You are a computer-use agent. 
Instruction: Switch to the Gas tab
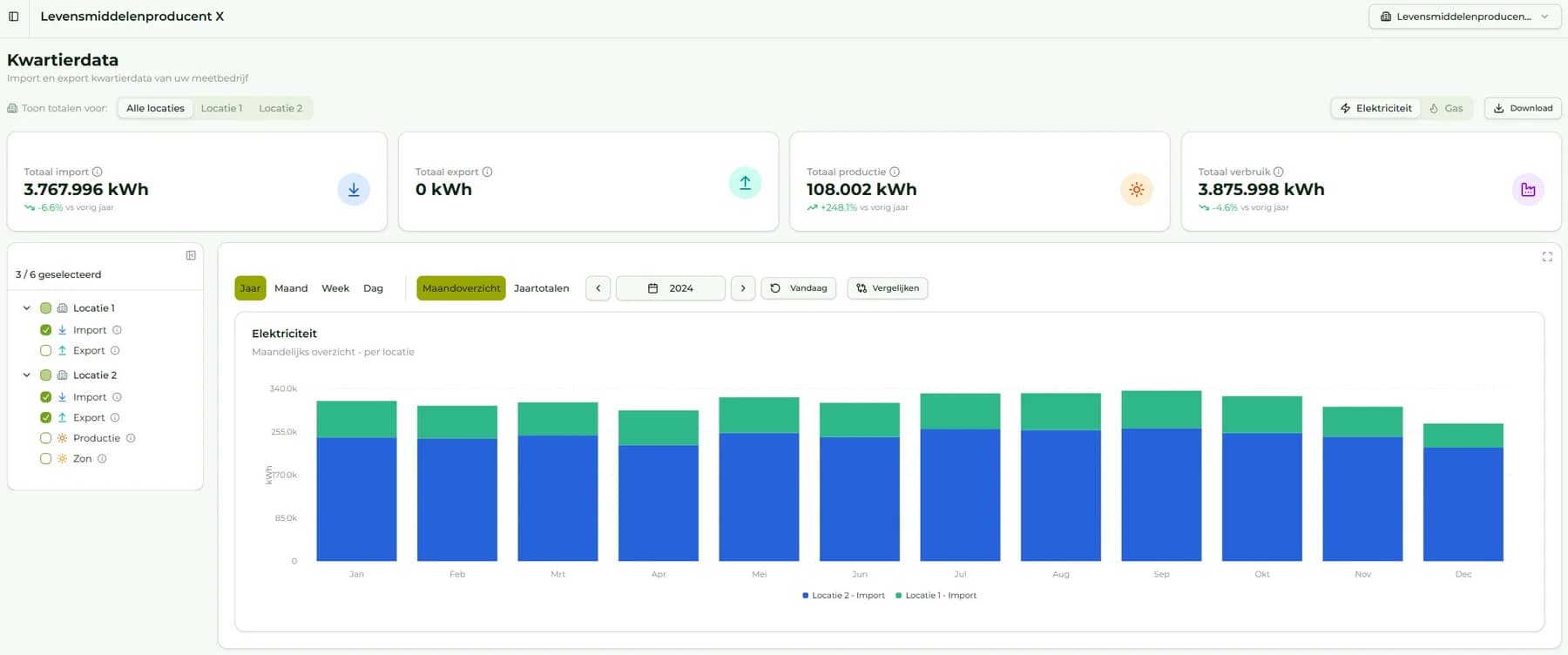pos(1446,108)
